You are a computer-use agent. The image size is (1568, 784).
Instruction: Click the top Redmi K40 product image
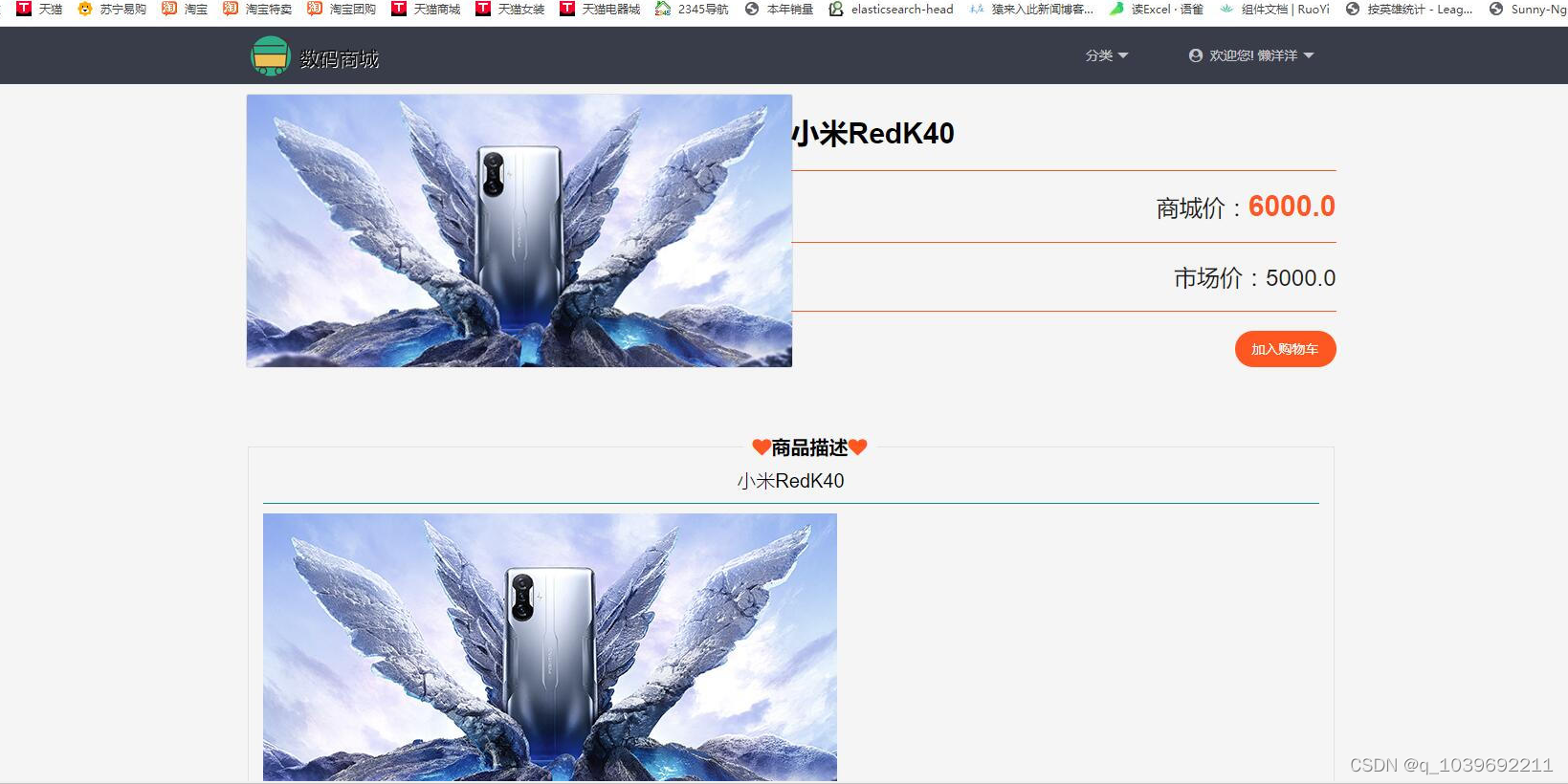pos(519,230)
